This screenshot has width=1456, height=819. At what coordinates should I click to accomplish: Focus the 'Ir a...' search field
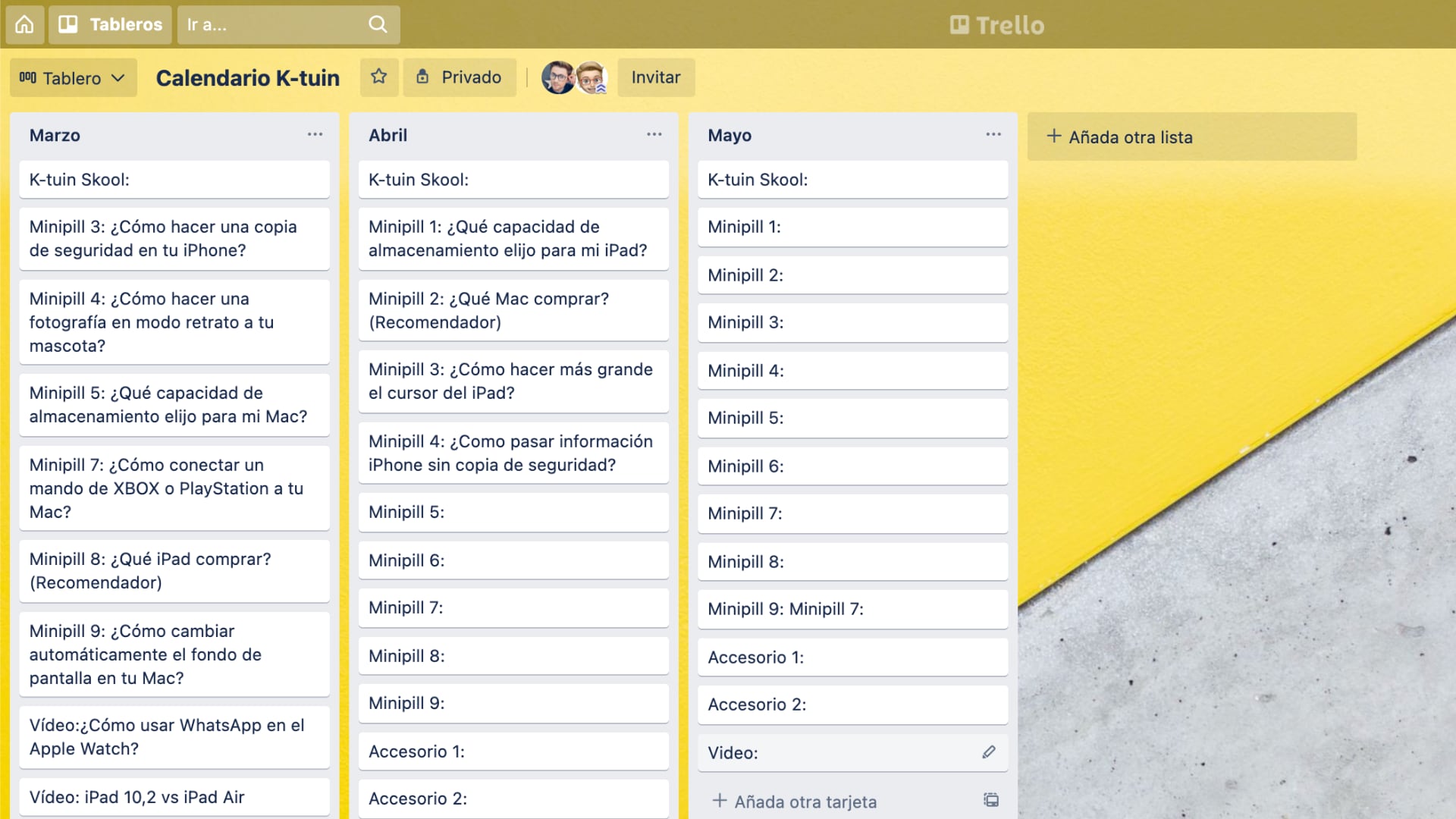(x=288, y=24)
